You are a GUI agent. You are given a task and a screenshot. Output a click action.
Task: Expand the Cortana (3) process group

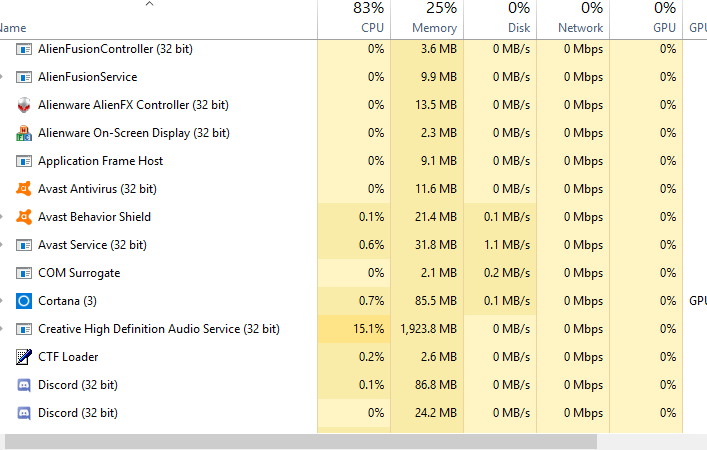coord(2,301)
